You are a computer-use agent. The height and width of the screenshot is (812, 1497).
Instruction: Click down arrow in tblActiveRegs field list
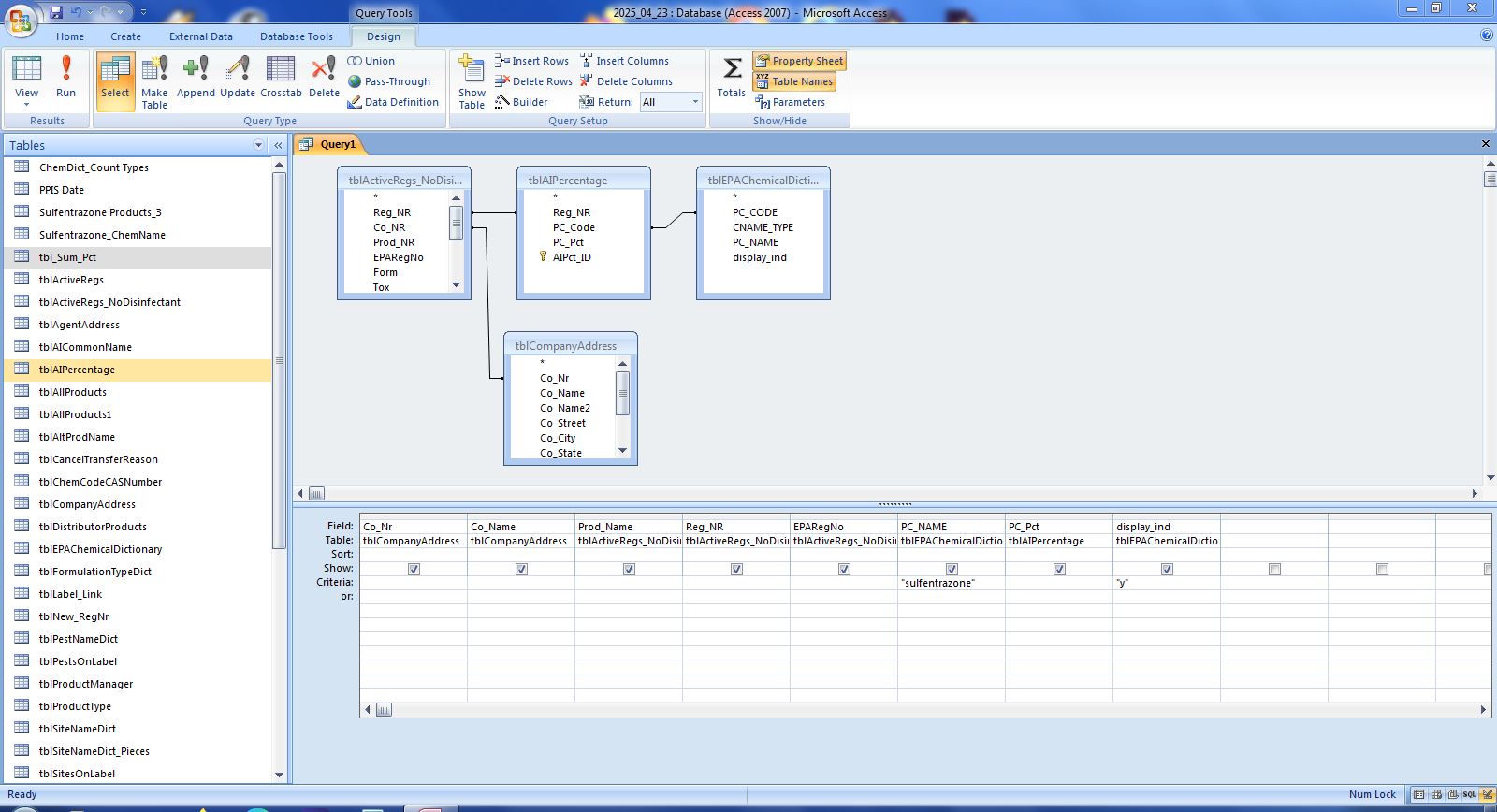[x=456, y=284]
